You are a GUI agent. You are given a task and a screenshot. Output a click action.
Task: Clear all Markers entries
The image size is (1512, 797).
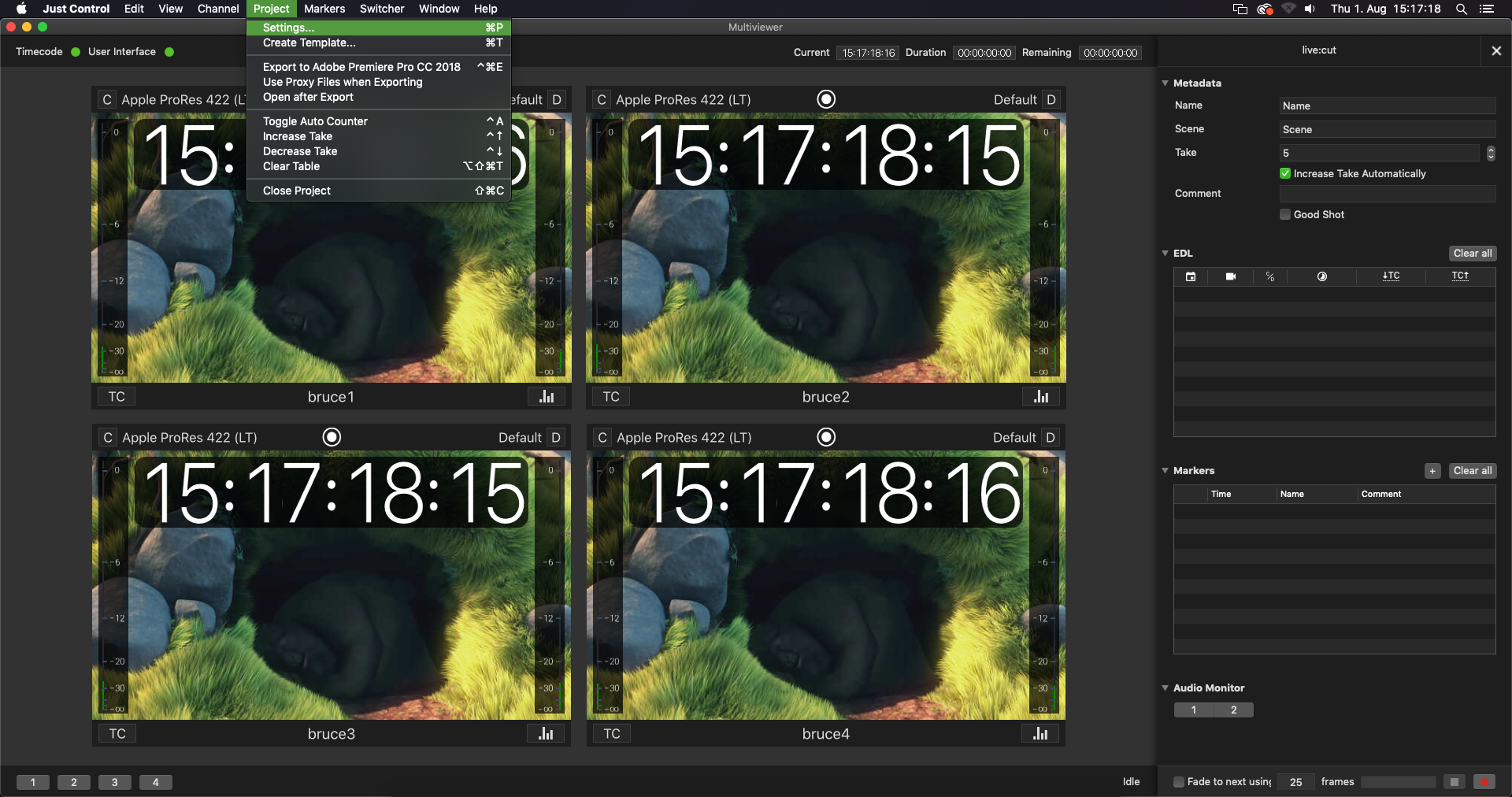(1473, 471)
